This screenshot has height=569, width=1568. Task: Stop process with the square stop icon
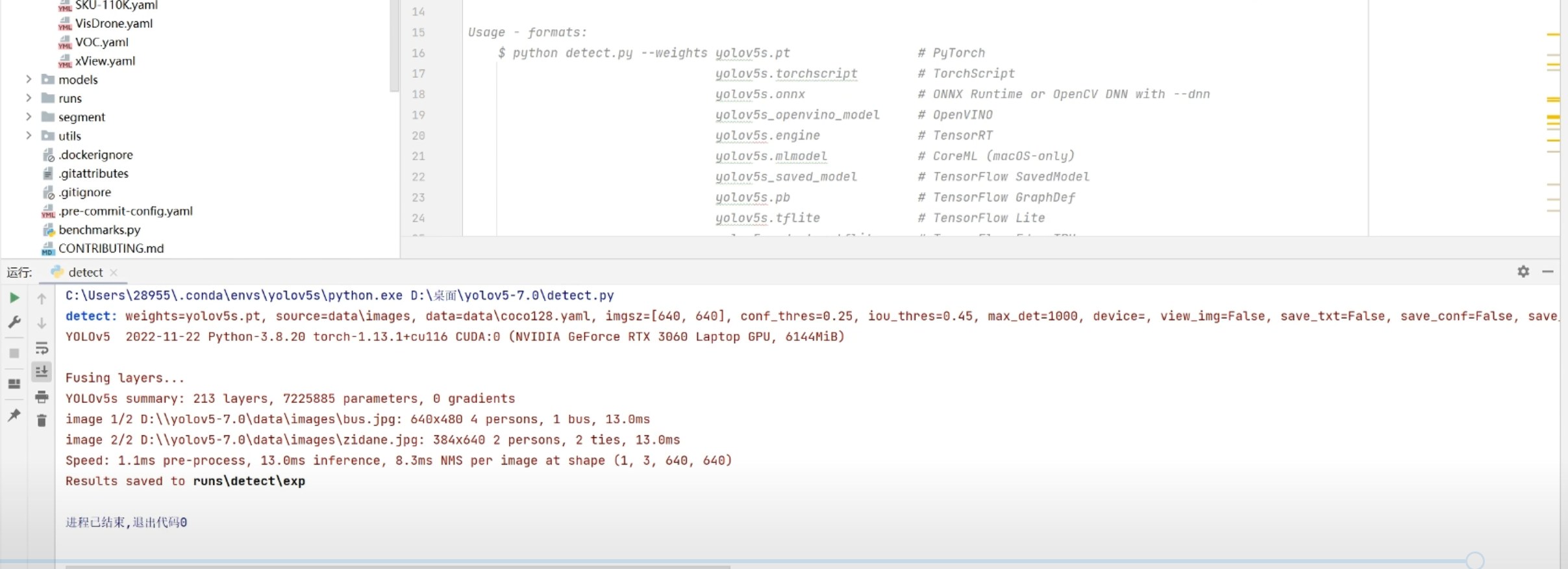click(14, 353)
